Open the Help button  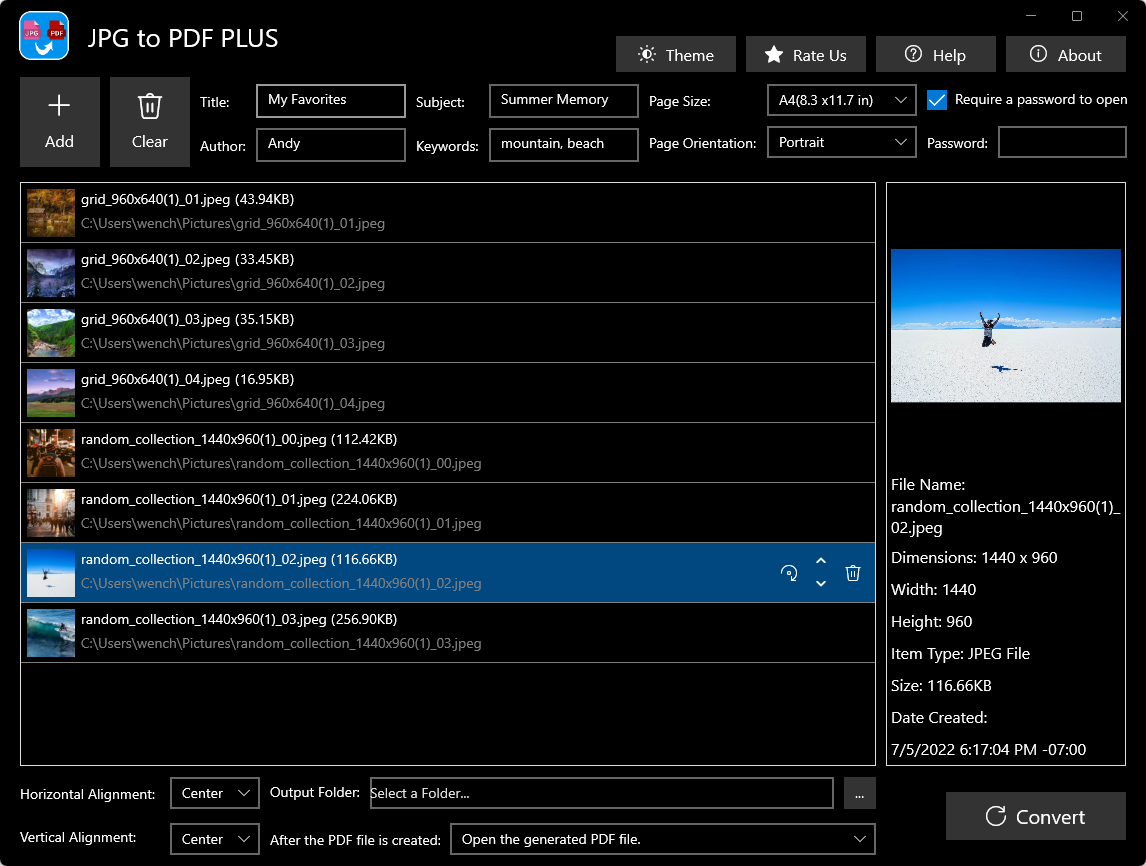pyautogui.click(x=936, y=55)
